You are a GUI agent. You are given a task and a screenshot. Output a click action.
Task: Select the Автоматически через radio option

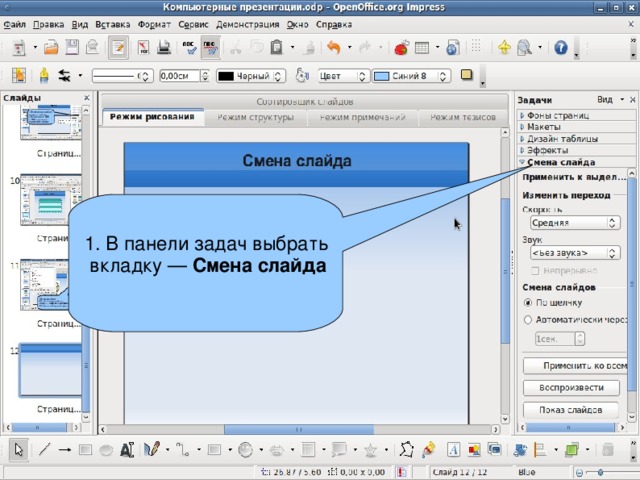(528, 320)
